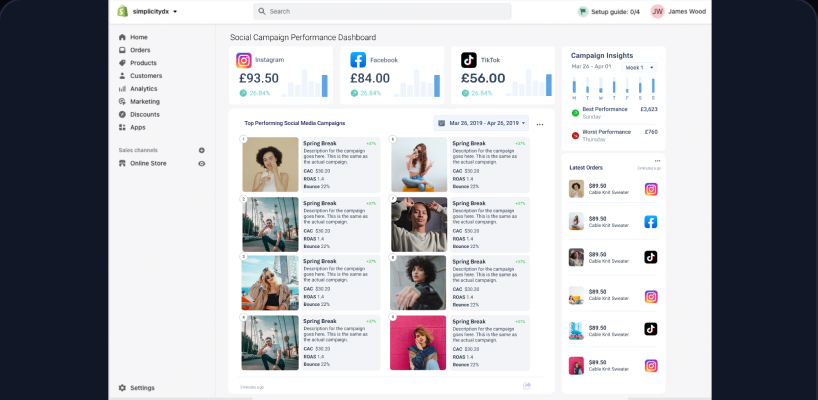Screen dimensions: 818x400
Task: Open campaign 1 thumbnail with curly-haired woman
Action: (270, 164)
